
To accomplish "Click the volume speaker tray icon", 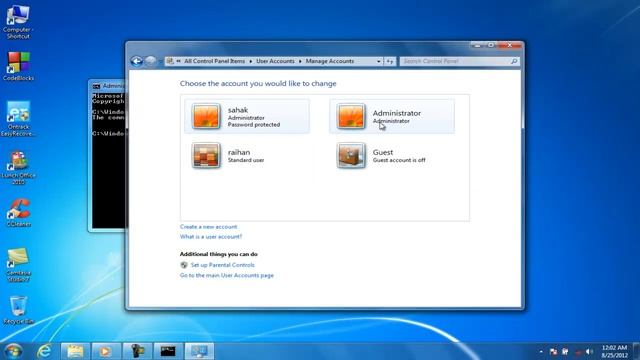I will point(589,351).
